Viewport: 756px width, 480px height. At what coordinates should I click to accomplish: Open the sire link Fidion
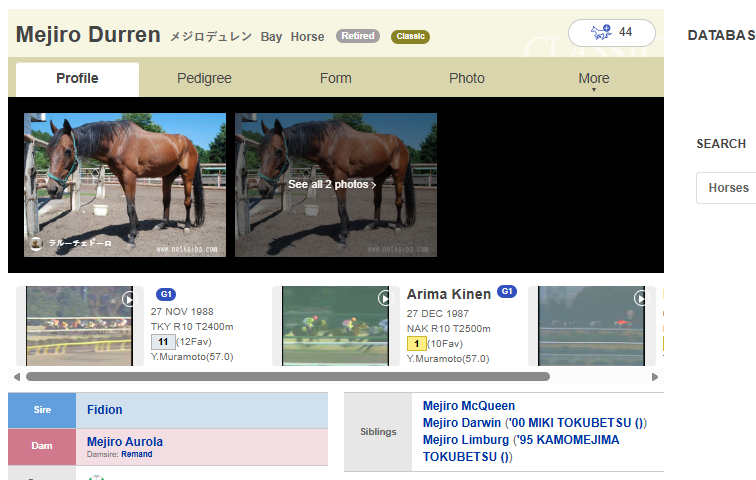pyautogui.click(x=105, y=410)
